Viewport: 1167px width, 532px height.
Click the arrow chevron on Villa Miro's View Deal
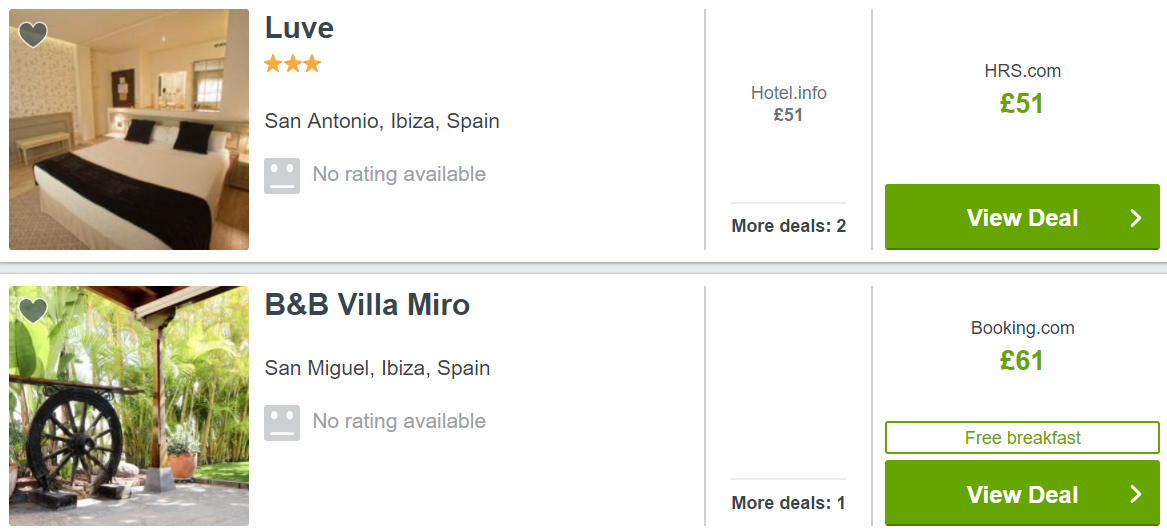[x=1136, y=495]
